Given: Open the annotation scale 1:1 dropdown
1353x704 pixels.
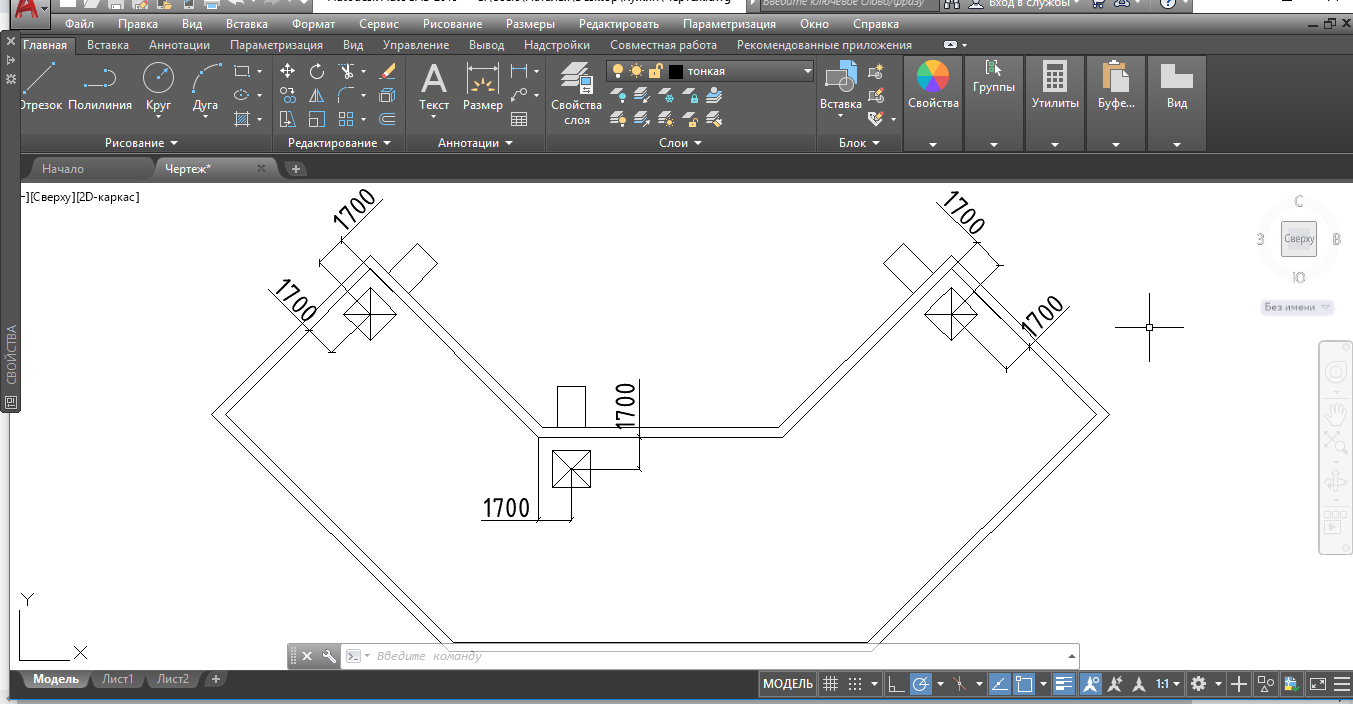Looking at the screenshot, I should [1167, 684].
